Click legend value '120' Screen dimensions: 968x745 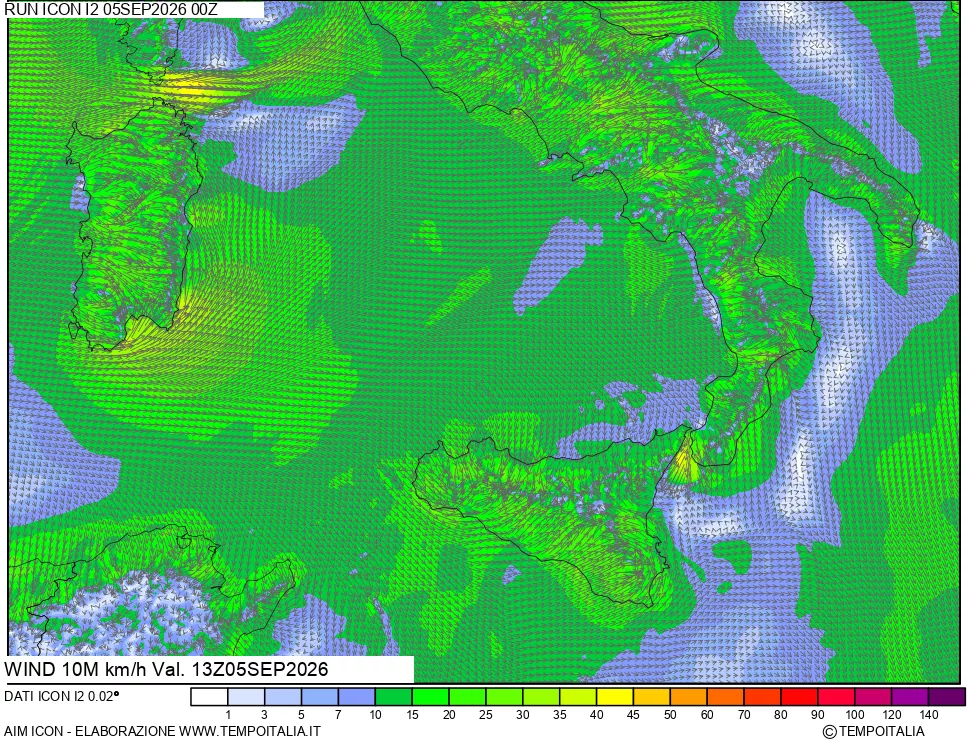(x=891, y=715)
